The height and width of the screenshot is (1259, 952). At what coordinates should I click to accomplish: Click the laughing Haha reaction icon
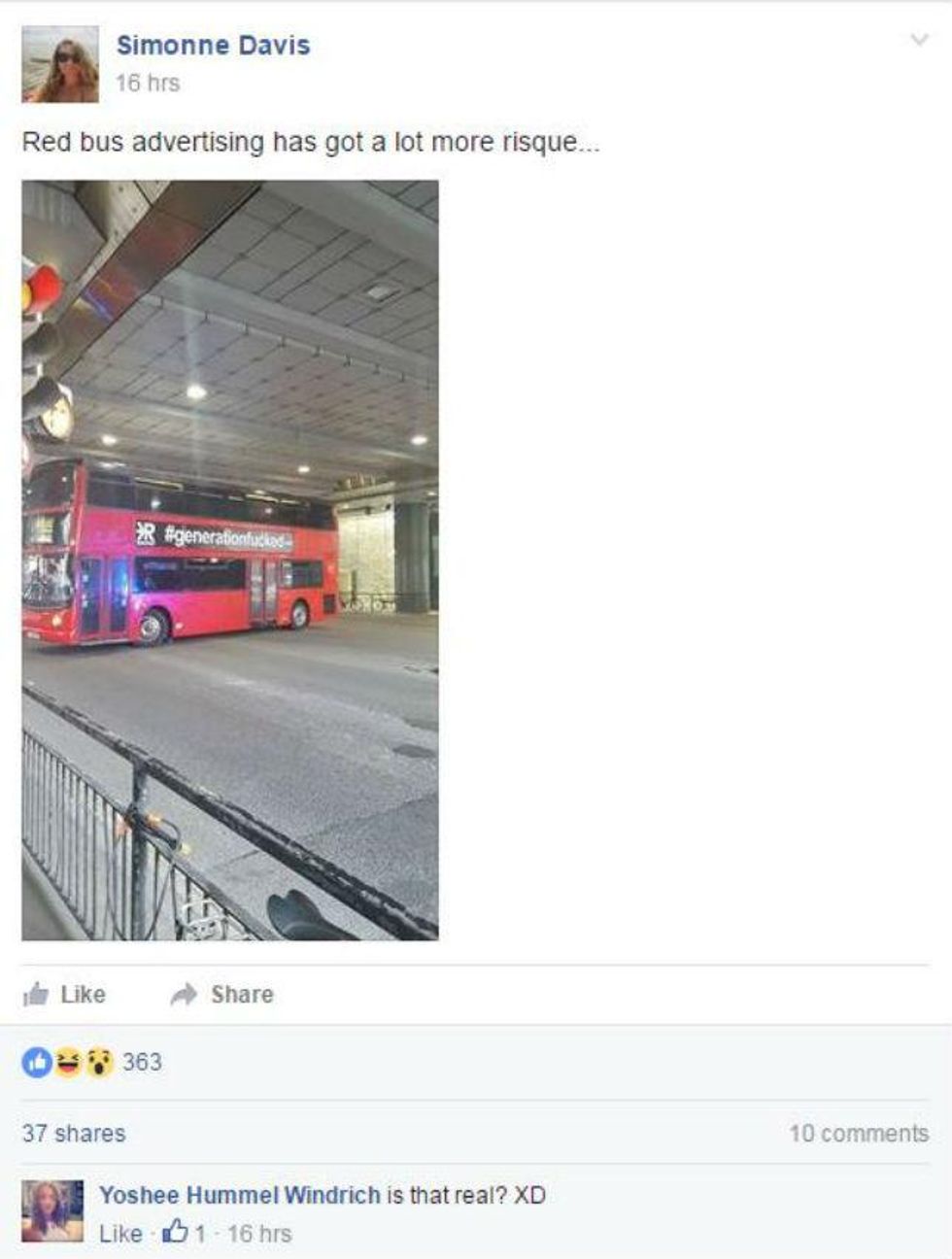pos(68,1062)
